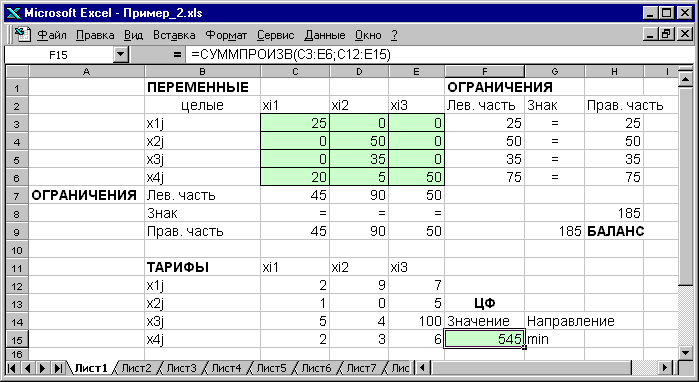Screen dimensions: 699x382
Task: Open the Вставка menu
Action: tap(174, 35)
